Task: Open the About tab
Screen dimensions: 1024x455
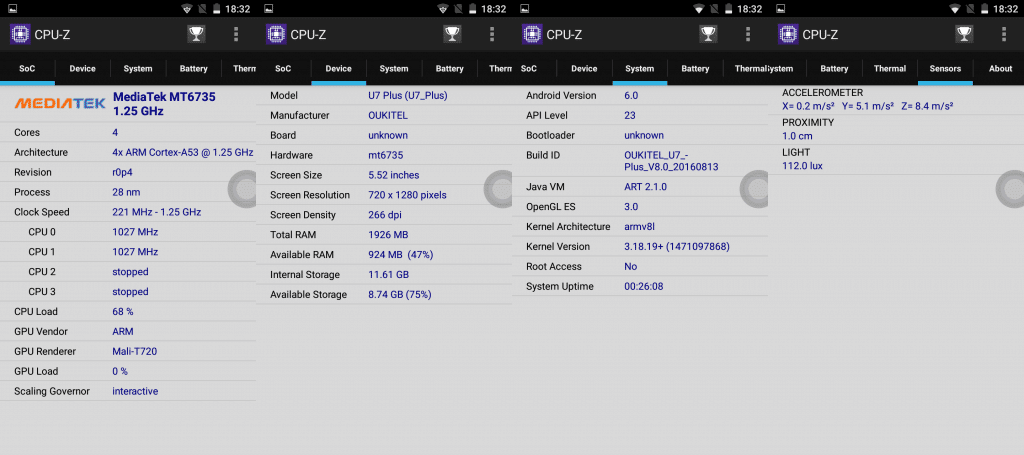Action: tap(1000, 69)
